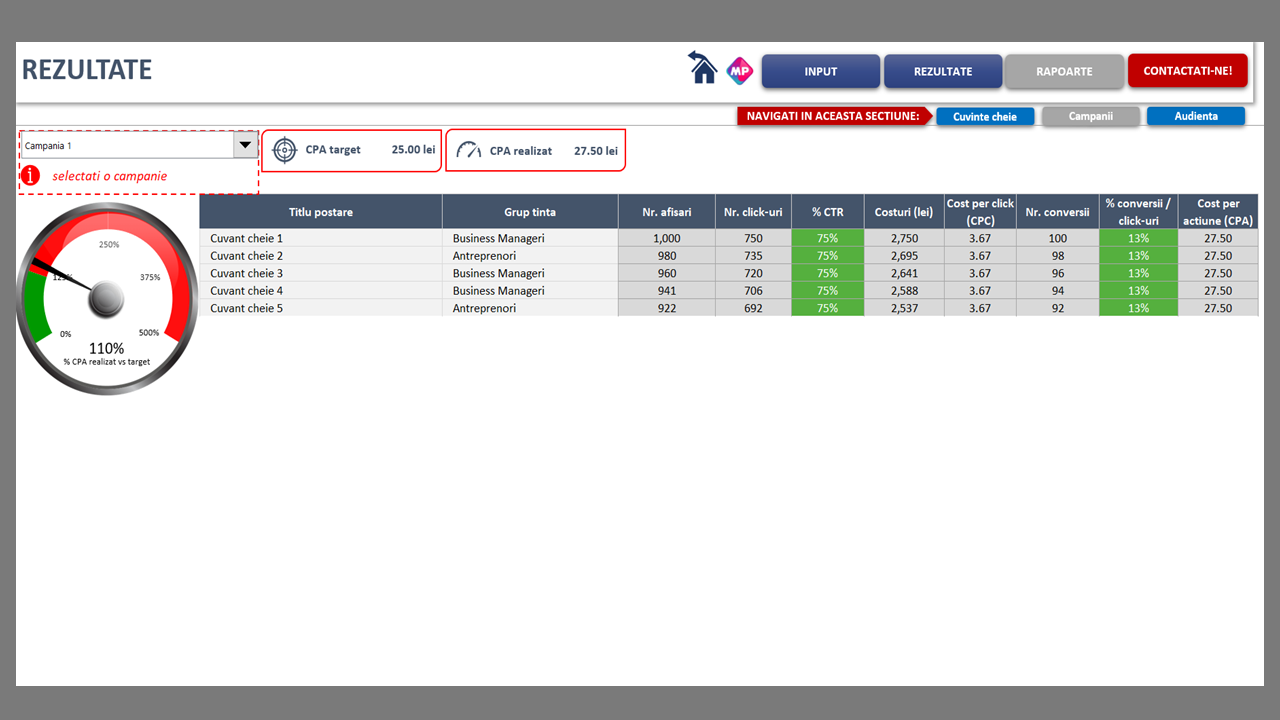
Task: Switch to the Audienta tab
Action: (x=1196, y=117)
